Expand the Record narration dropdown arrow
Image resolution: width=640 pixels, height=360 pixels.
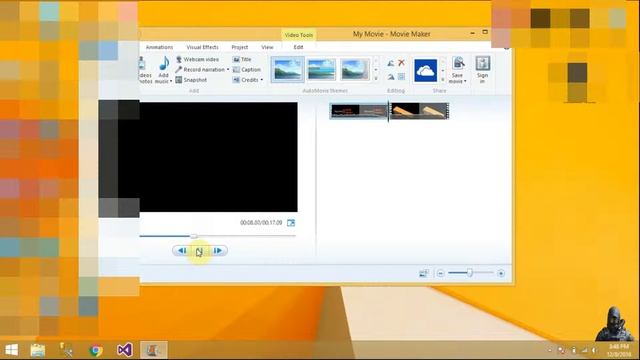click(x=228, y=70)
